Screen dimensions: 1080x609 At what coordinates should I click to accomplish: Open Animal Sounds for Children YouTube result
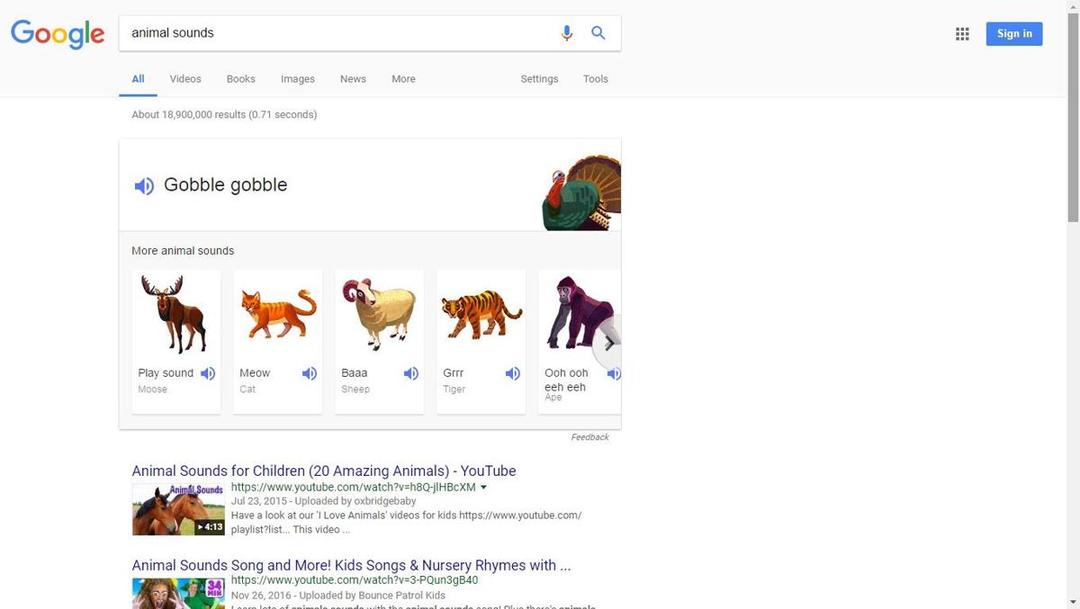(324, 471)
